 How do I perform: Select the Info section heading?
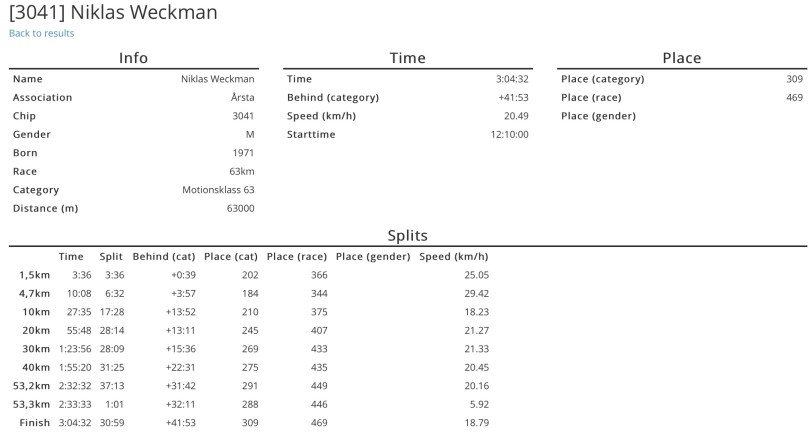pos(133,58)
